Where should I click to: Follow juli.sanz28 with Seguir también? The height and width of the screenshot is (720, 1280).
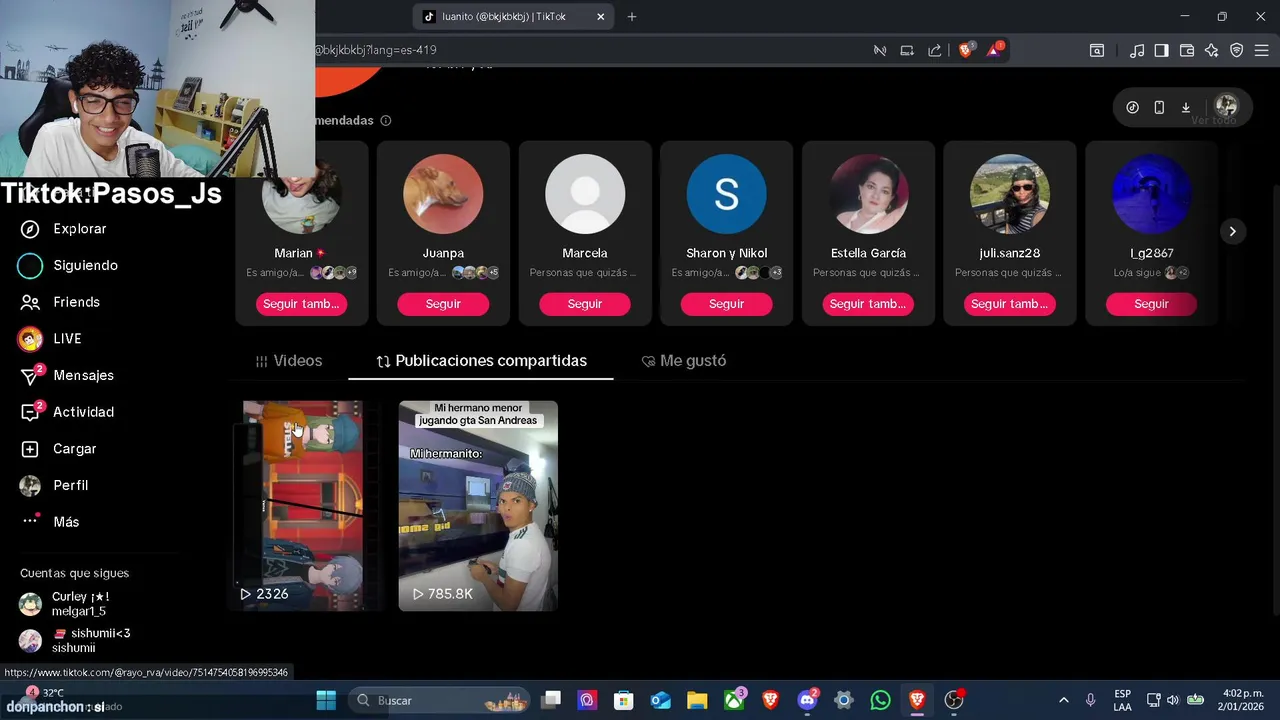click(1010, 304)
